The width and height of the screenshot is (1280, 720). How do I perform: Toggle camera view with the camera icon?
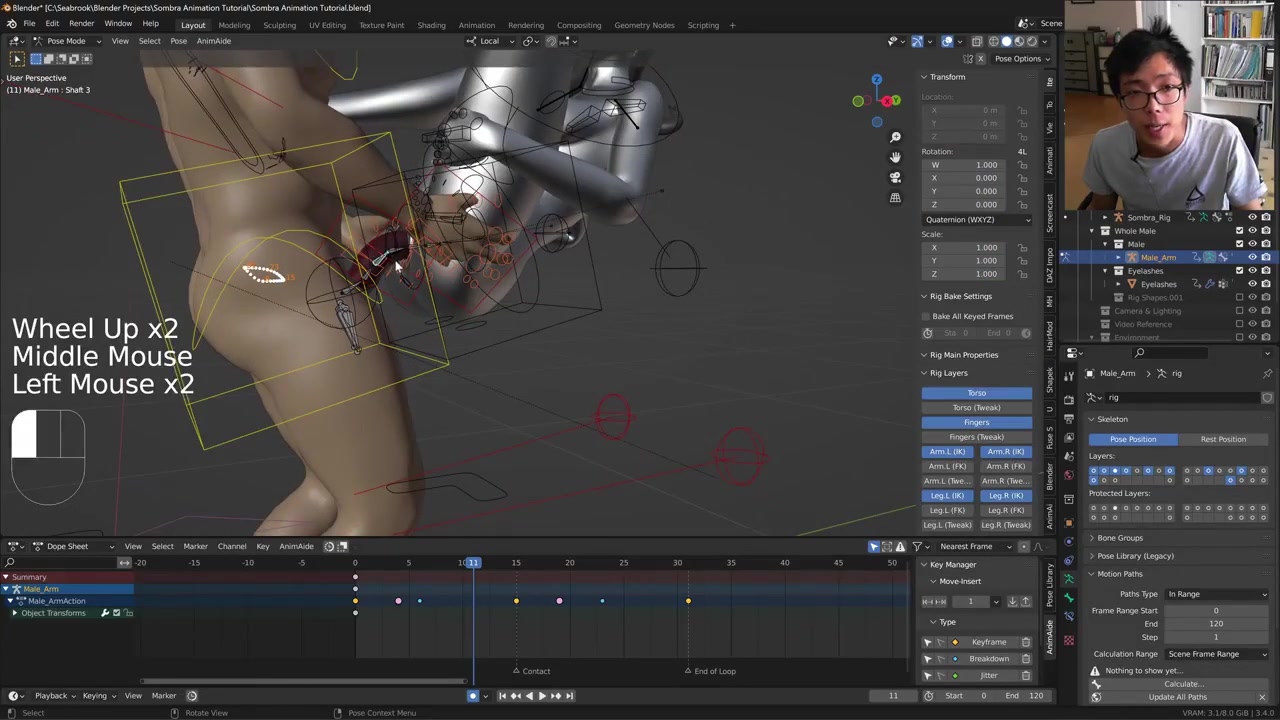coord(895,177)
